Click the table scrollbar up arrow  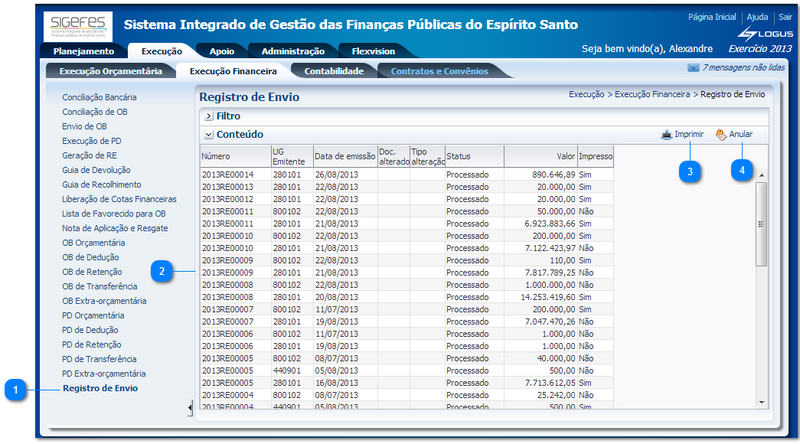pyautogui.click(x=761, y=176)
